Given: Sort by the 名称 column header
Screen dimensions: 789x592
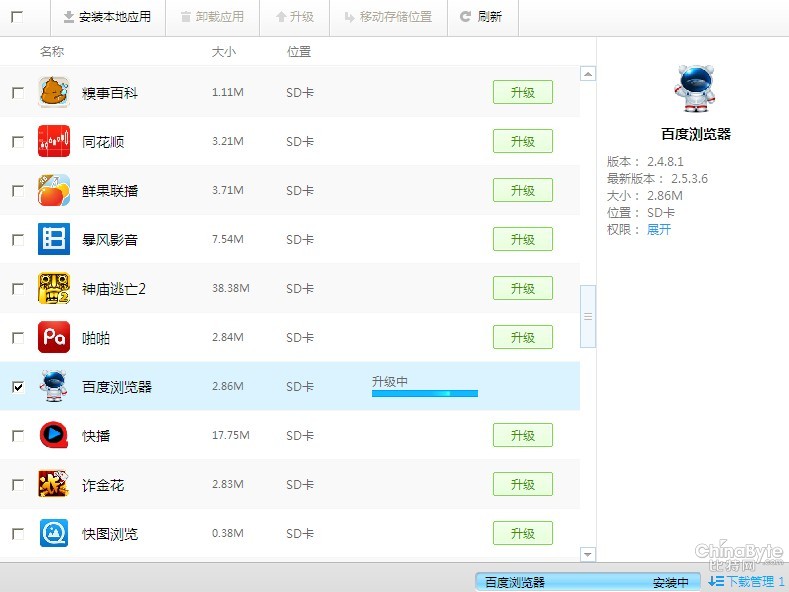Looking at the screenshot, I should tap(52, 51).
